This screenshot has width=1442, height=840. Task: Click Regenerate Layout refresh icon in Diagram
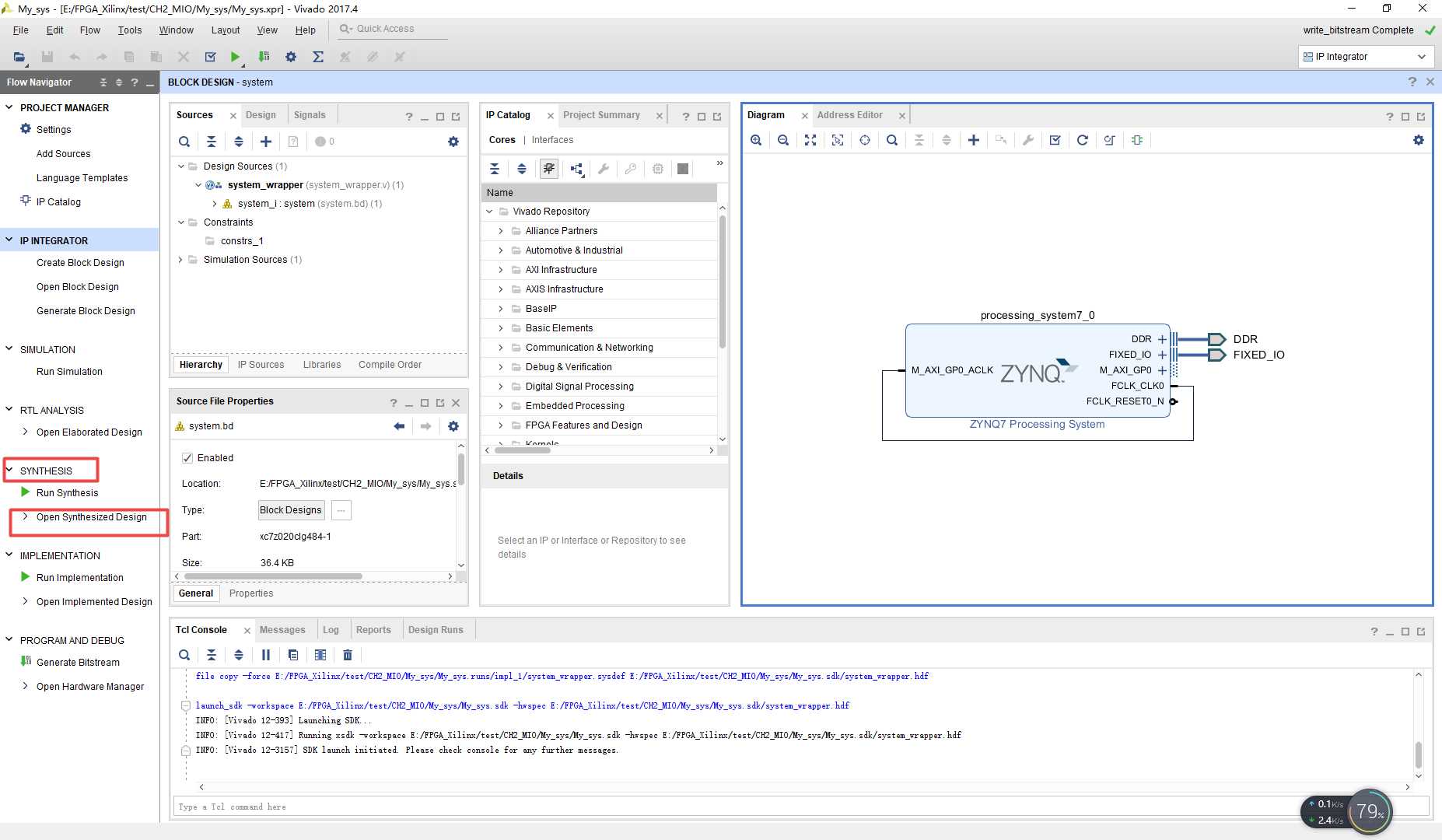click(1083, 140)
